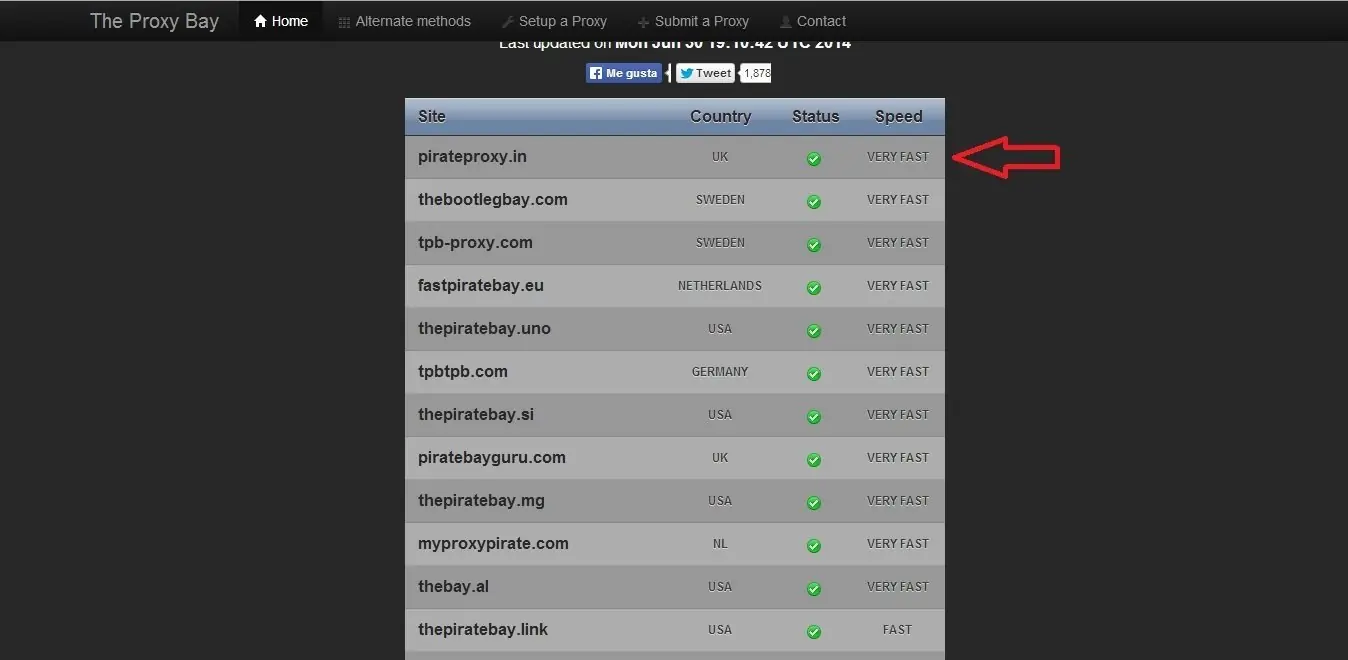
Task: Open the Contact page
Action: pyautogui.click(x=812, y=21)
